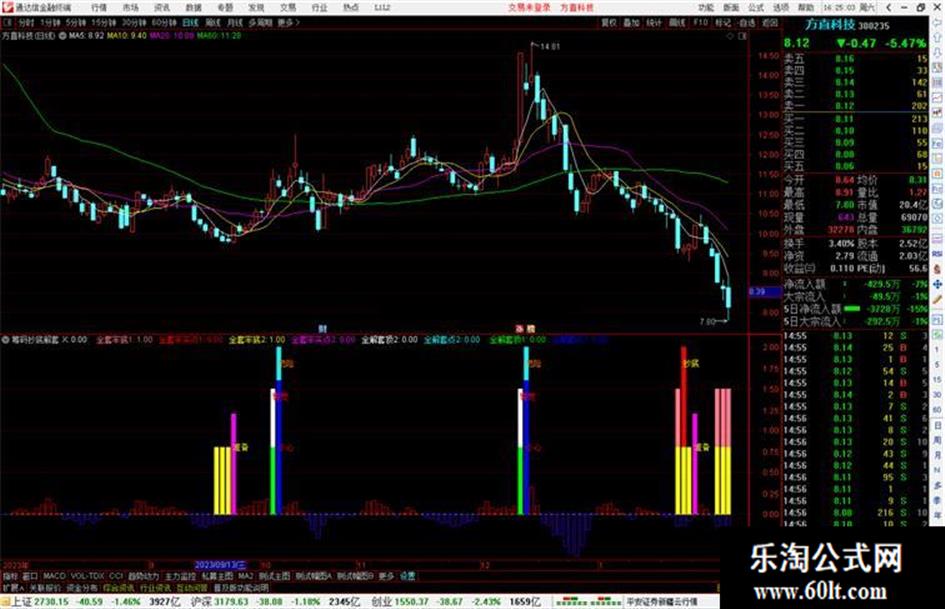
Task: Select the 日线 daily period
Action: pyautogui.click(x=190, y=22)
